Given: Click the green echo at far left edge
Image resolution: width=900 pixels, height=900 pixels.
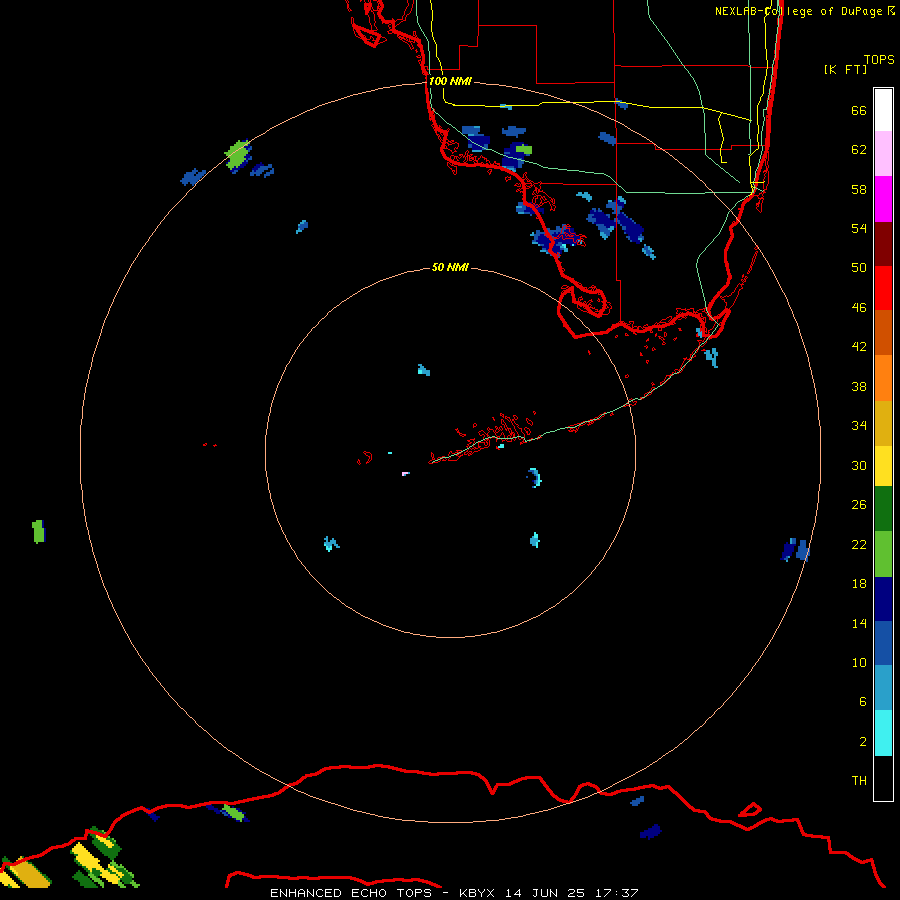Looking at the screenshot, I should click(x=38, y=532).
